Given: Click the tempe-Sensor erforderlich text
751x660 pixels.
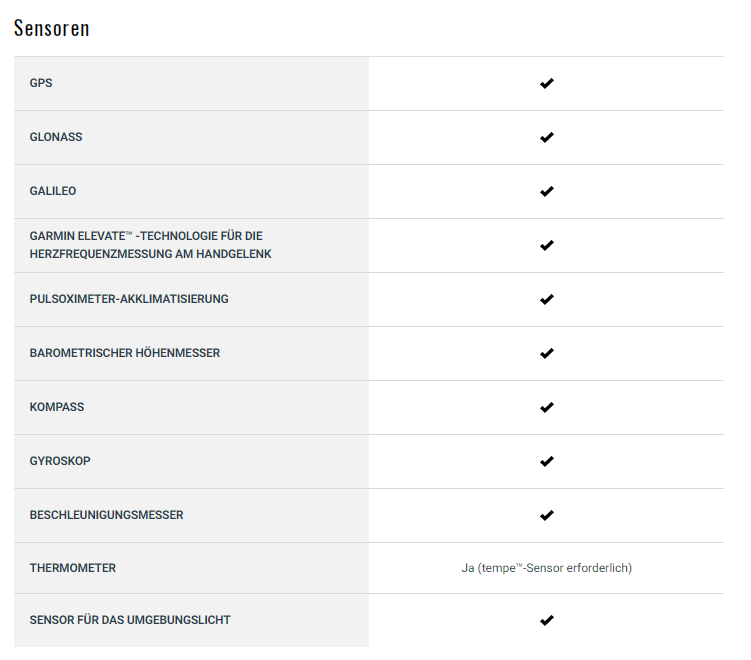Looking at the screenshot, I should 546,569.
